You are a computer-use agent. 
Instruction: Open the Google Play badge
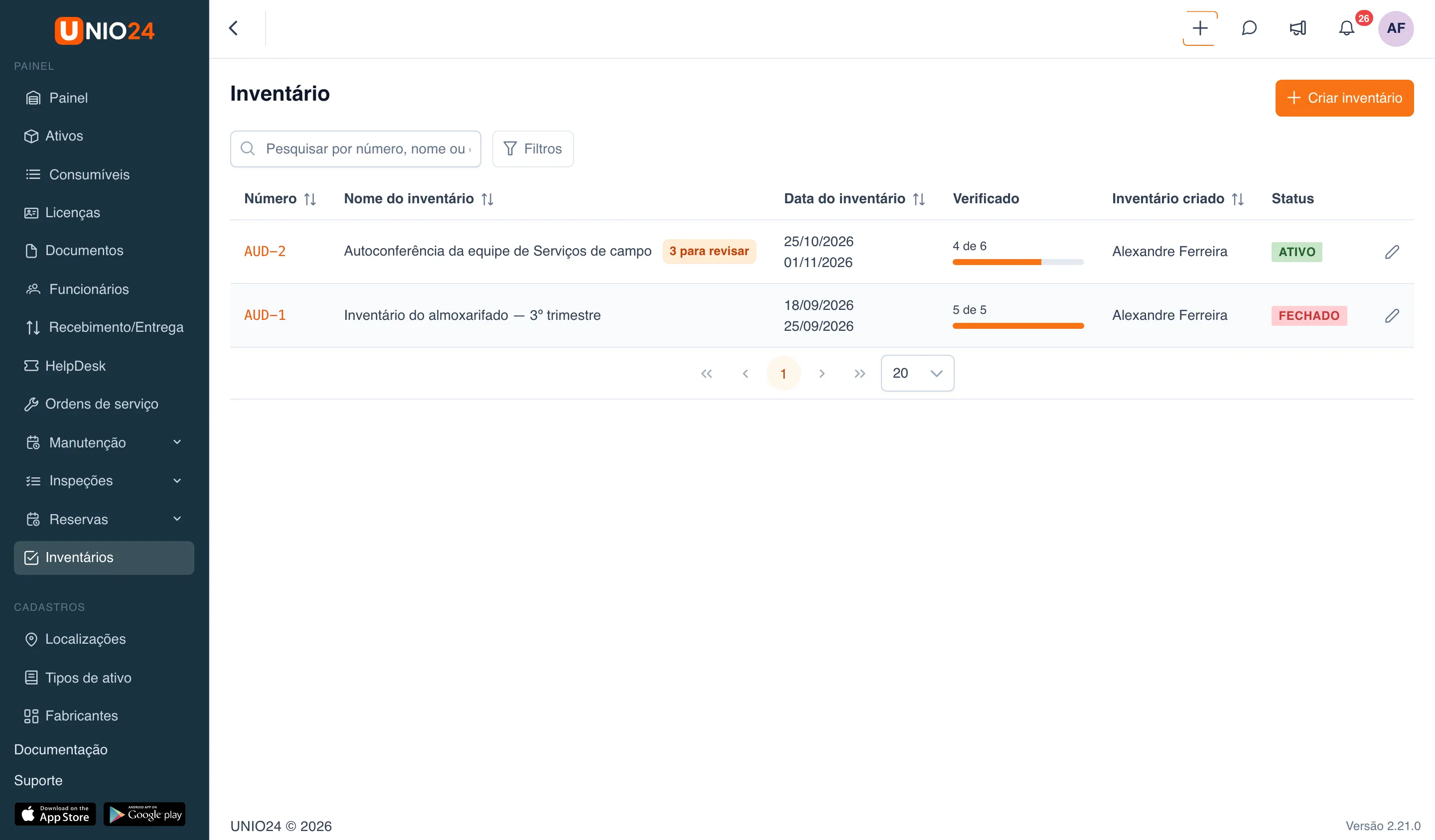click(x=144, y=814)
